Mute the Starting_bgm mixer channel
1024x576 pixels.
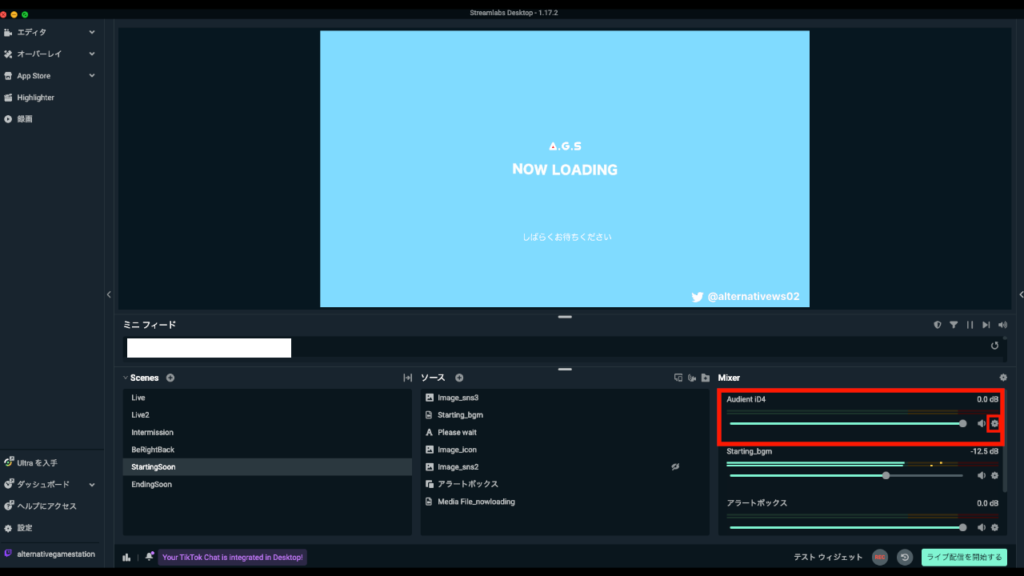tap(981, 475)
